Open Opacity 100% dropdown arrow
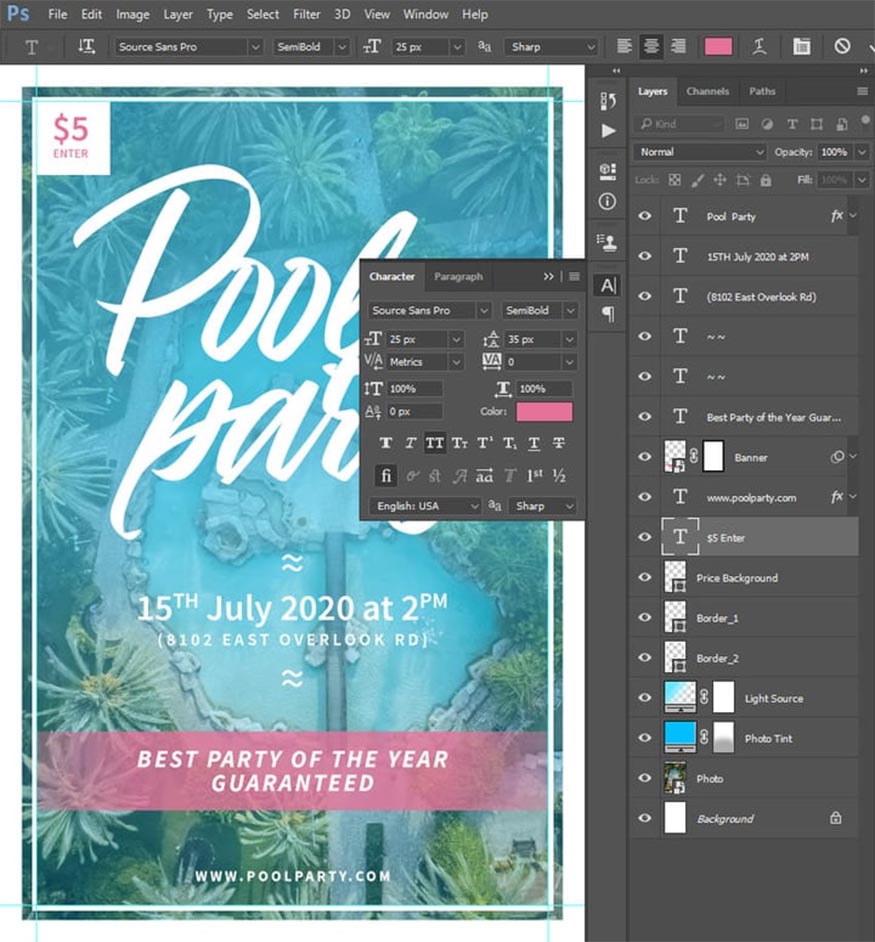This screenshot has height=942, width=875. 862,152
